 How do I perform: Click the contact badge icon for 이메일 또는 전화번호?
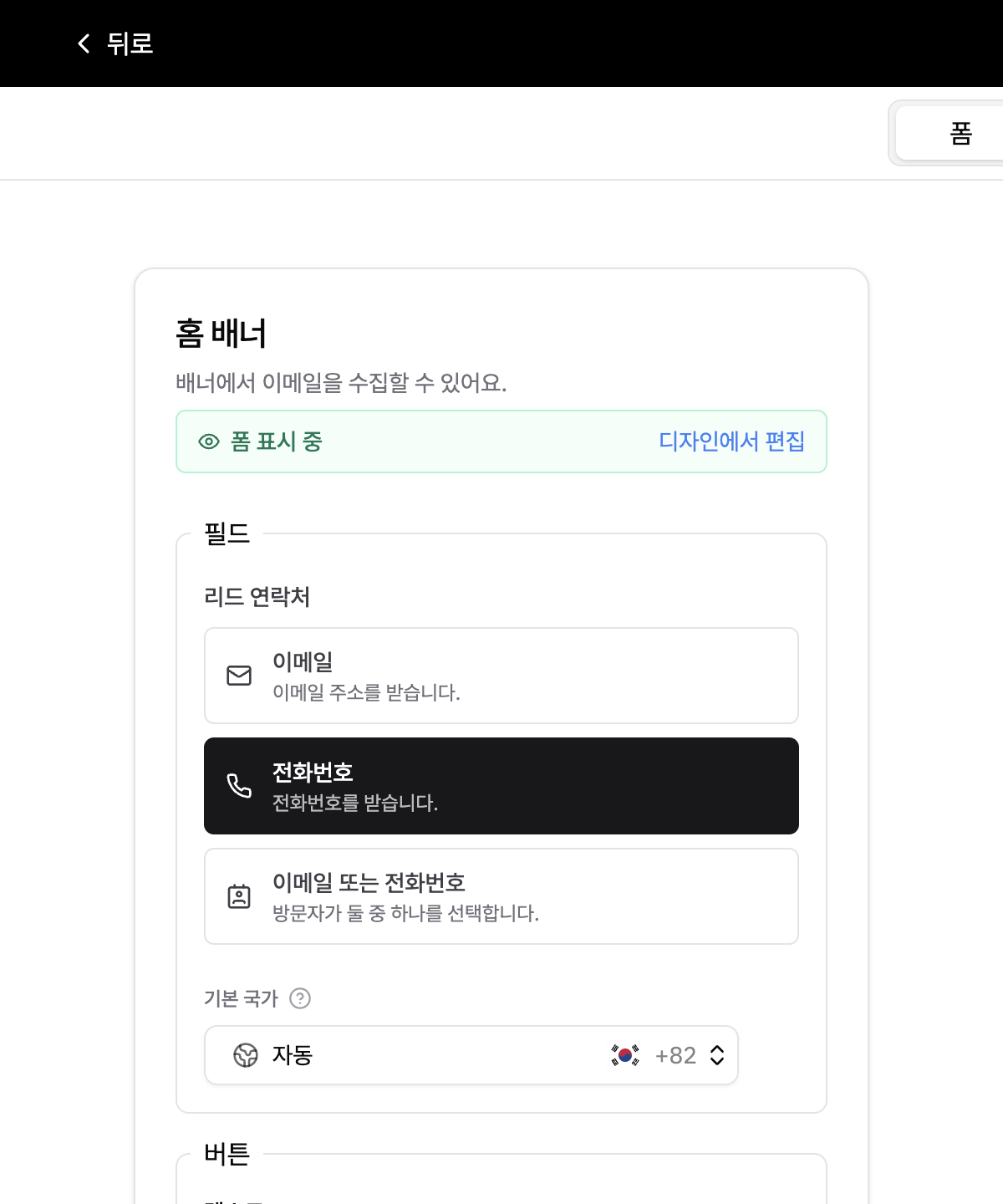(239, 896)
